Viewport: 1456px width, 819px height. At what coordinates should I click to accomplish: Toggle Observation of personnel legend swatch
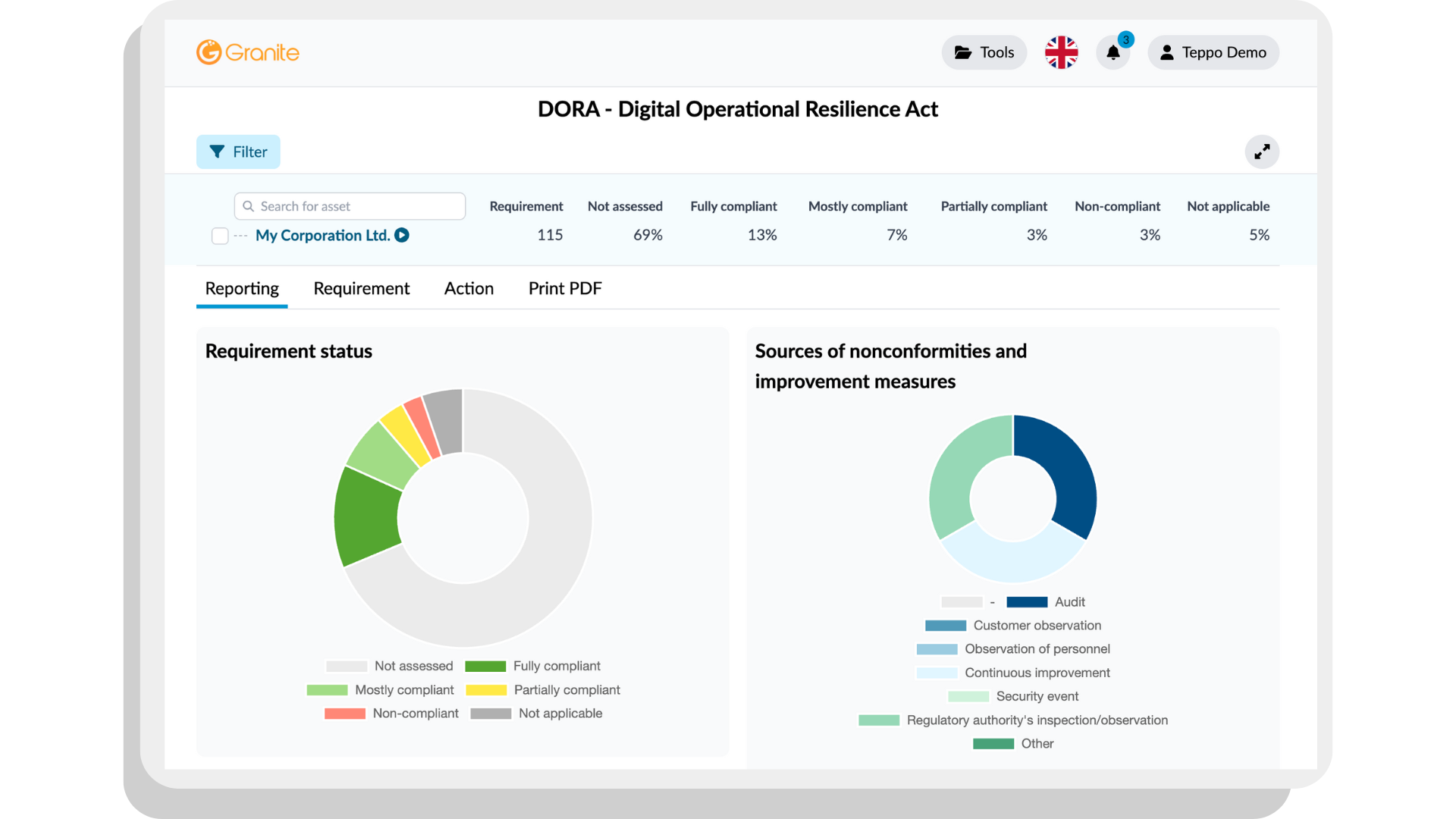point(937,649)
